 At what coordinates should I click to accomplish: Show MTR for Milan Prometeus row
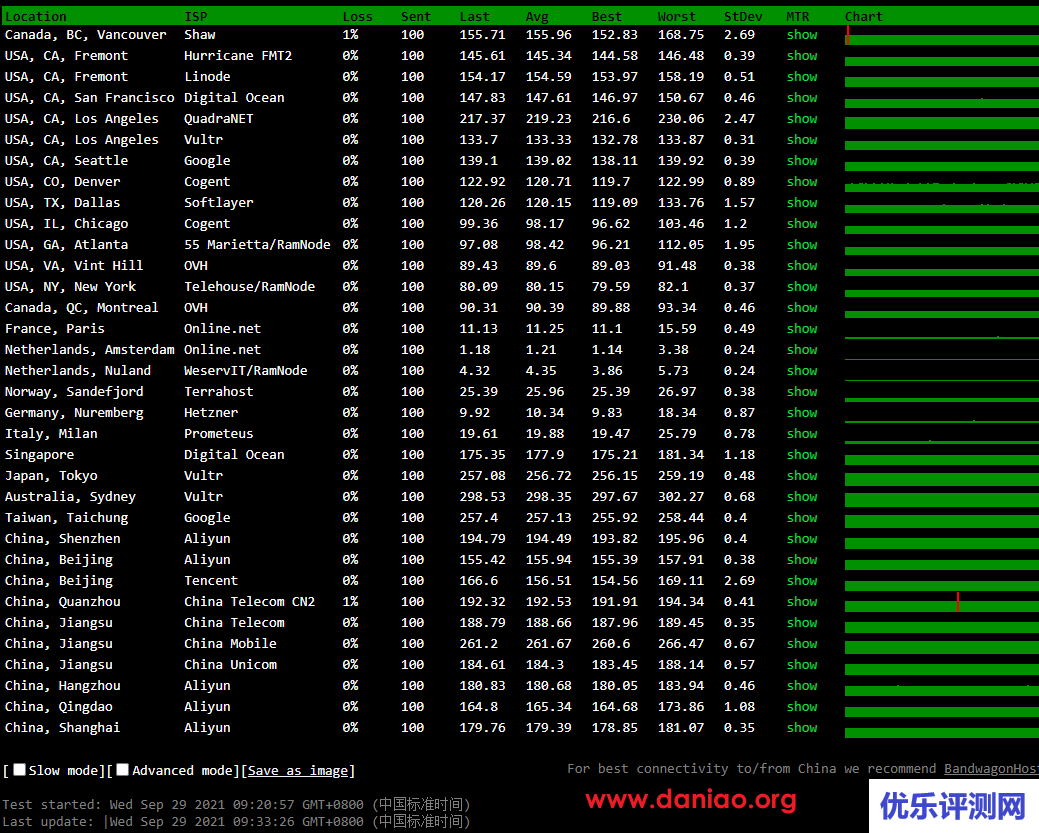802,434
